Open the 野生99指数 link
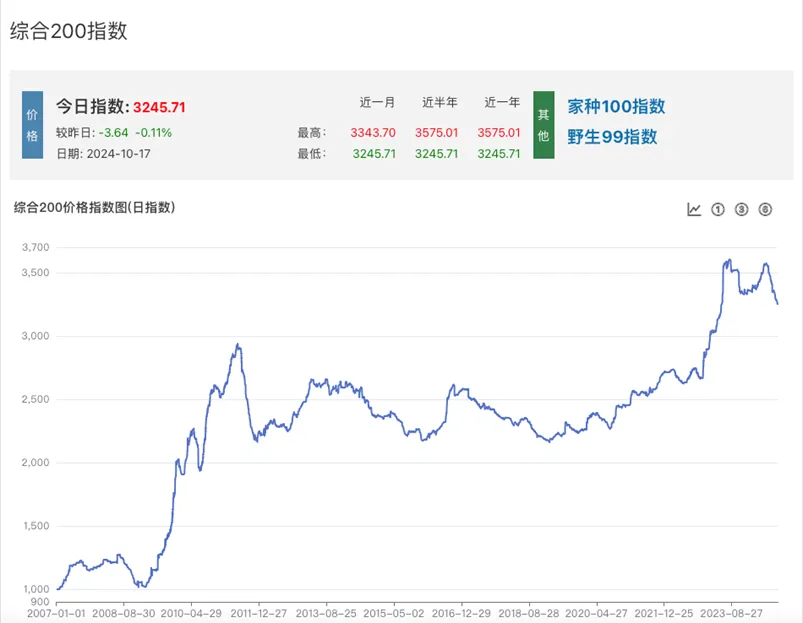Image resolution: width=803 pixels, height=623 pixels. [612, 137]
